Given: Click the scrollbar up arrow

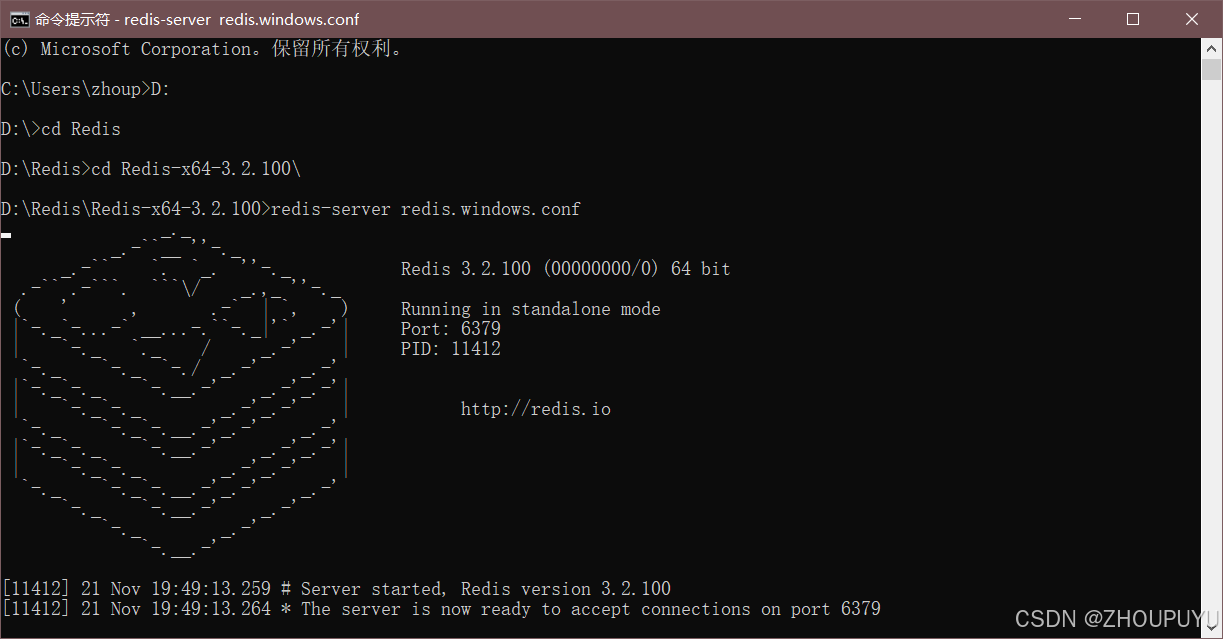Looking at the screenshot, I should point(1211,48).
